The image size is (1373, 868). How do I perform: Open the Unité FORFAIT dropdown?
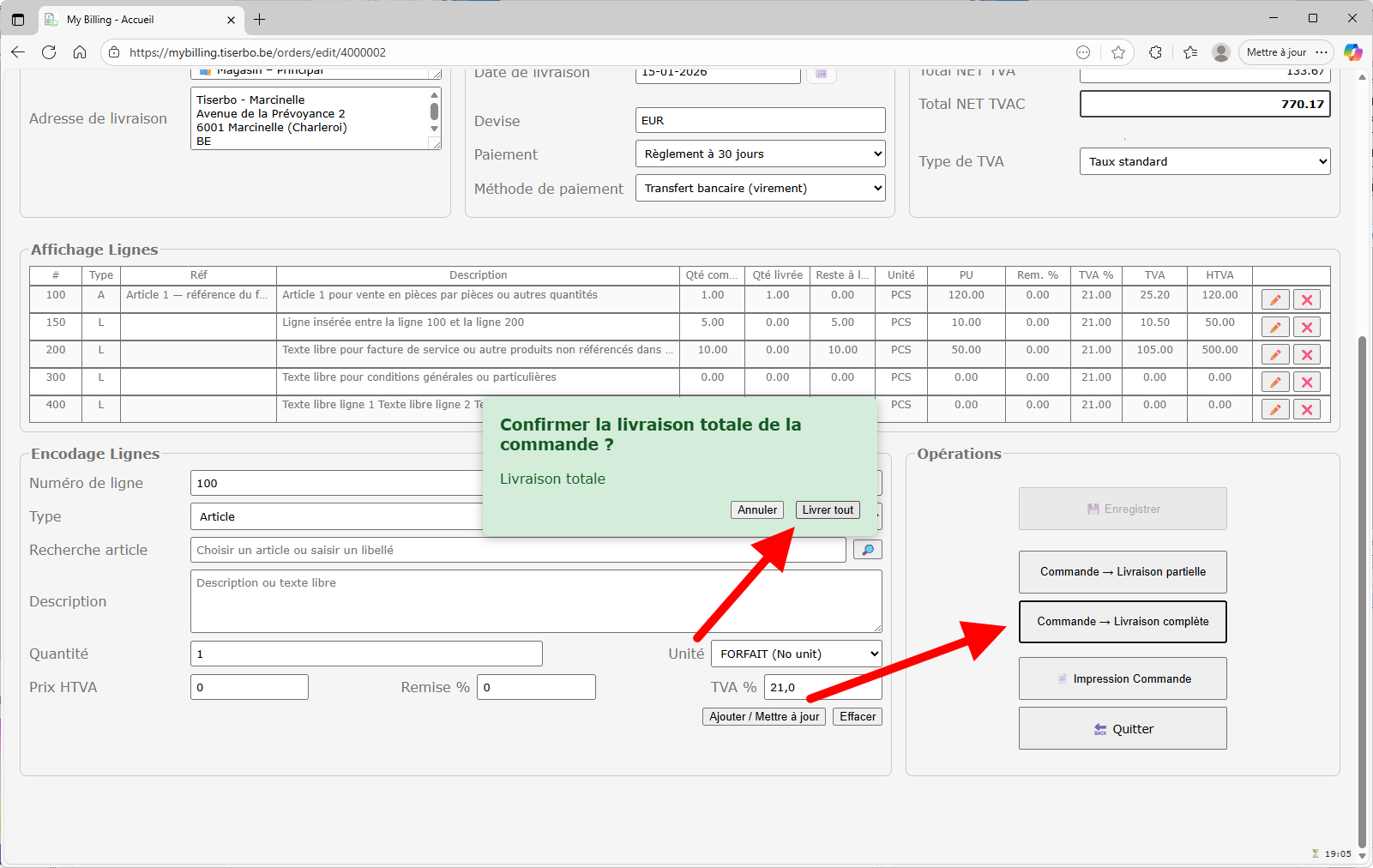click(796, 654)
